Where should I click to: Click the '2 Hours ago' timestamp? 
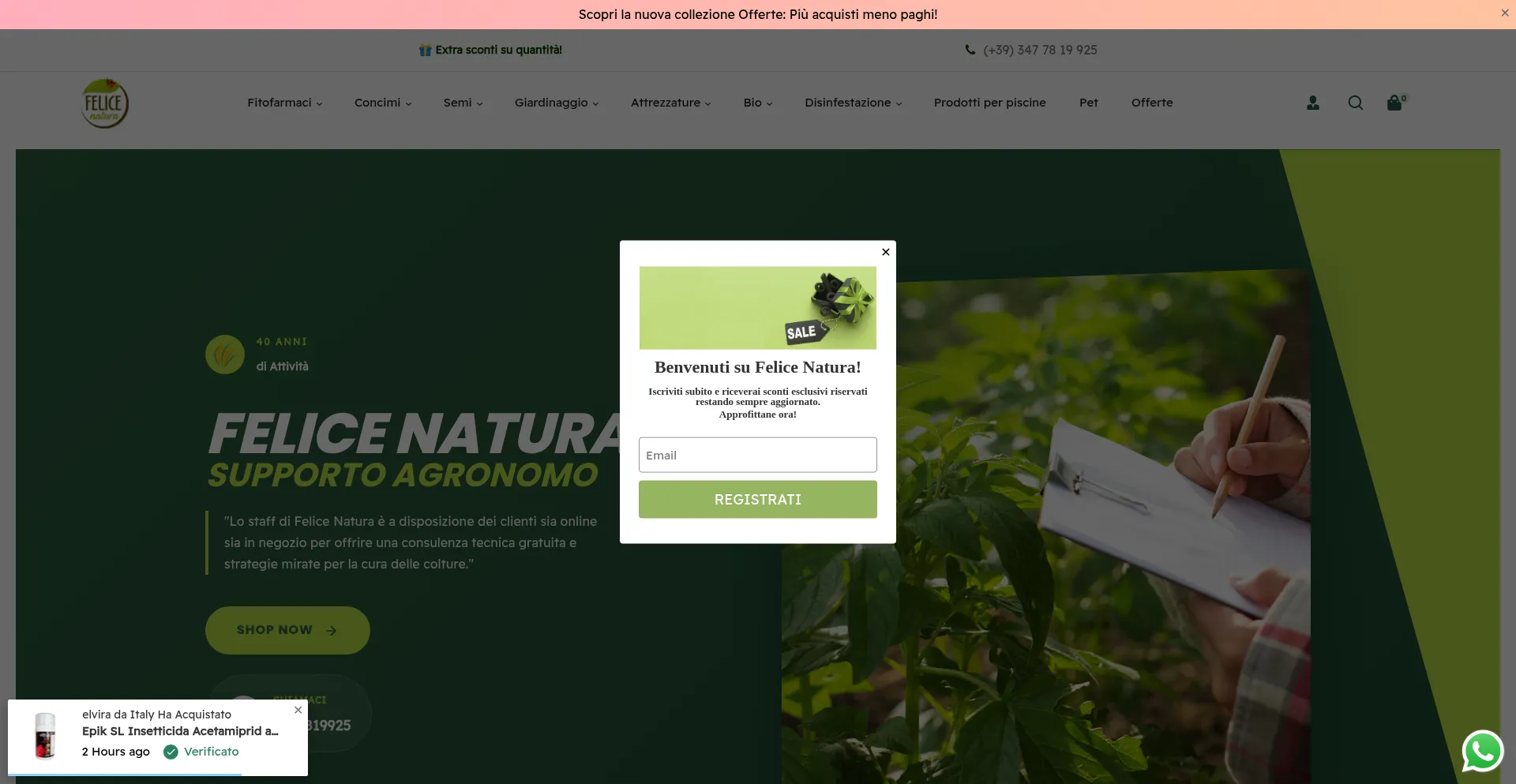(116, 752)
